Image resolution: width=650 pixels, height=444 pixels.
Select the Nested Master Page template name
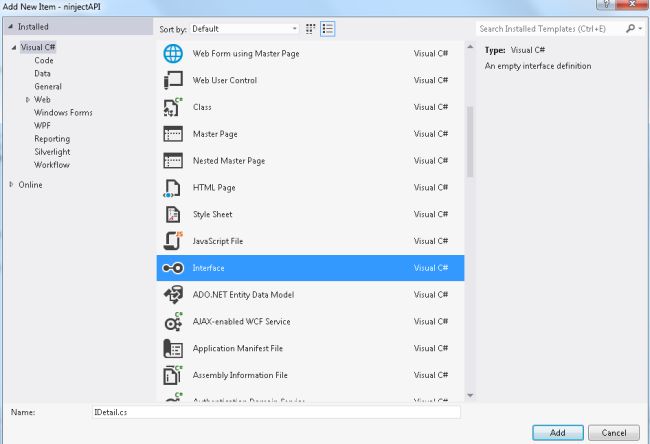pos(229,160)
